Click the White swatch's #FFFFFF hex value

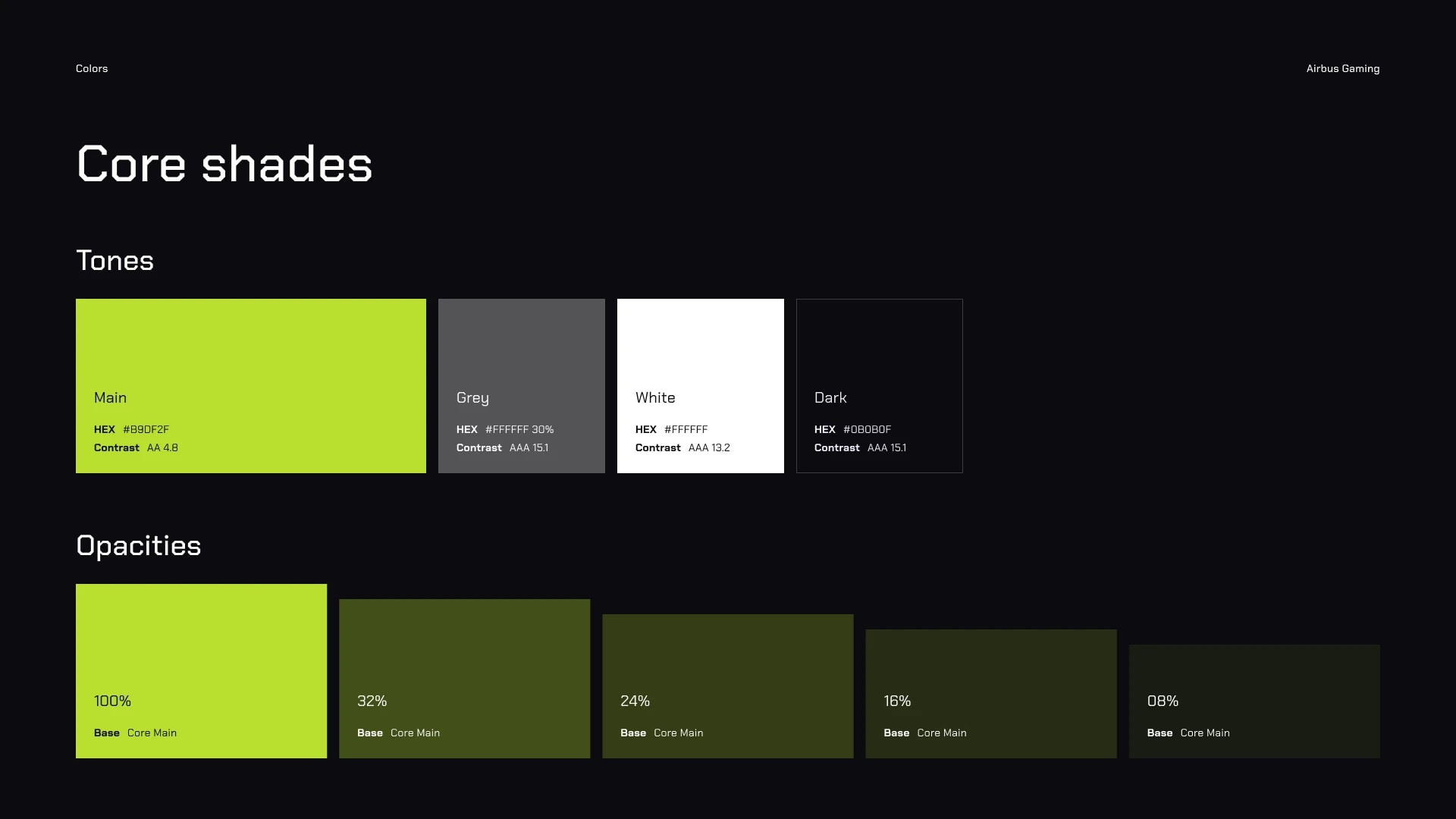[x=686, y=429]
